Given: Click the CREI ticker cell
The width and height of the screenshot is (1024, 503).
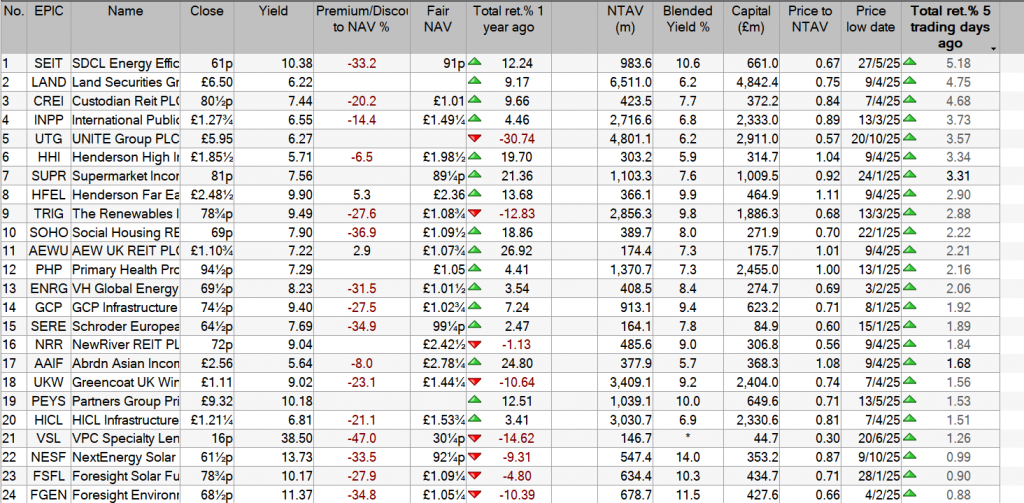Looking at the screenshot, I should pos(47,100).
